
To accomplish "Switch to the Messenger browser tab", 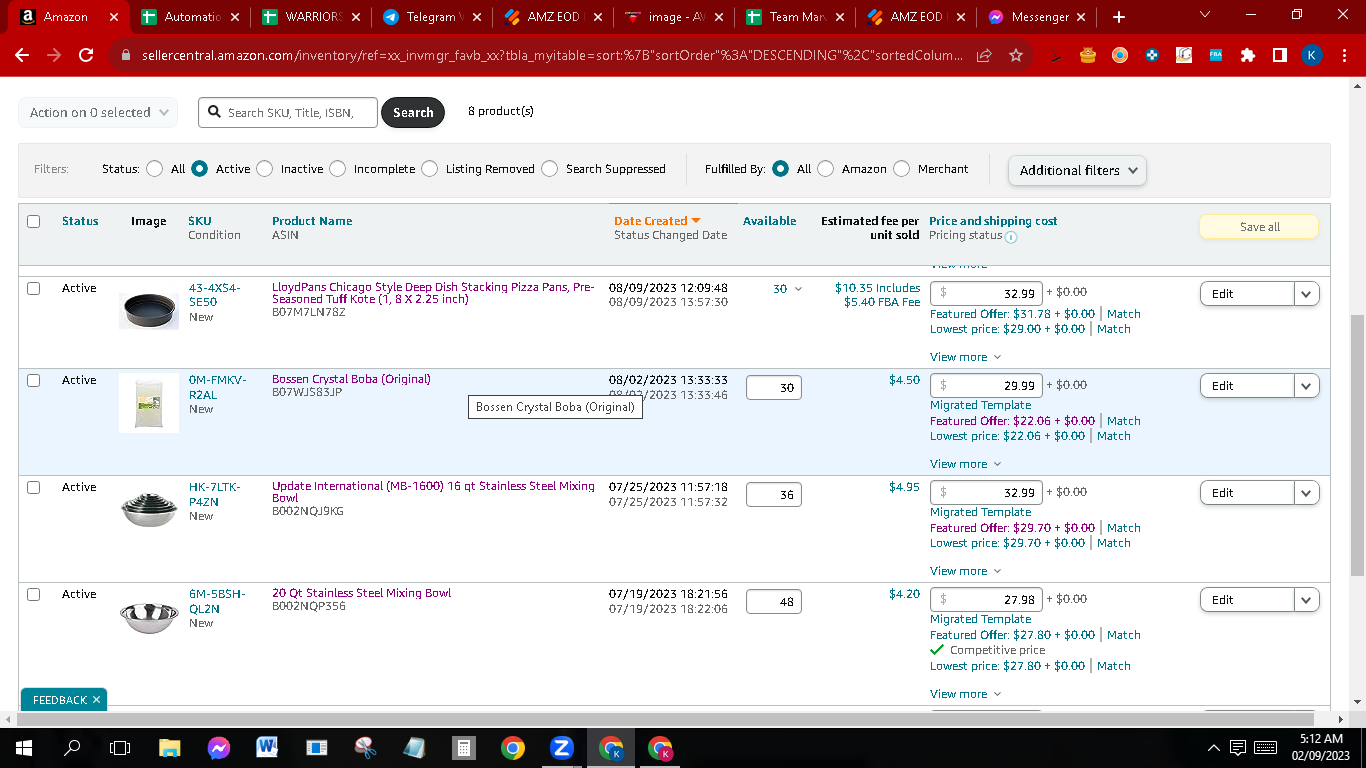I will point(1038,17).
